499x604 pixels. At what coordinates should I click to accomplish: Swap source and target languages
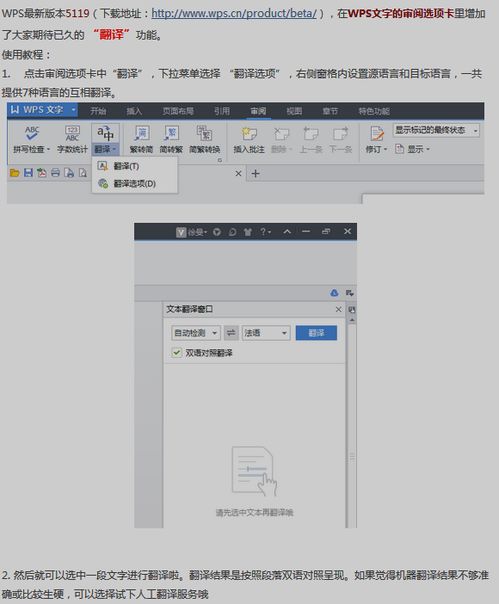click(x=231, y=333)
